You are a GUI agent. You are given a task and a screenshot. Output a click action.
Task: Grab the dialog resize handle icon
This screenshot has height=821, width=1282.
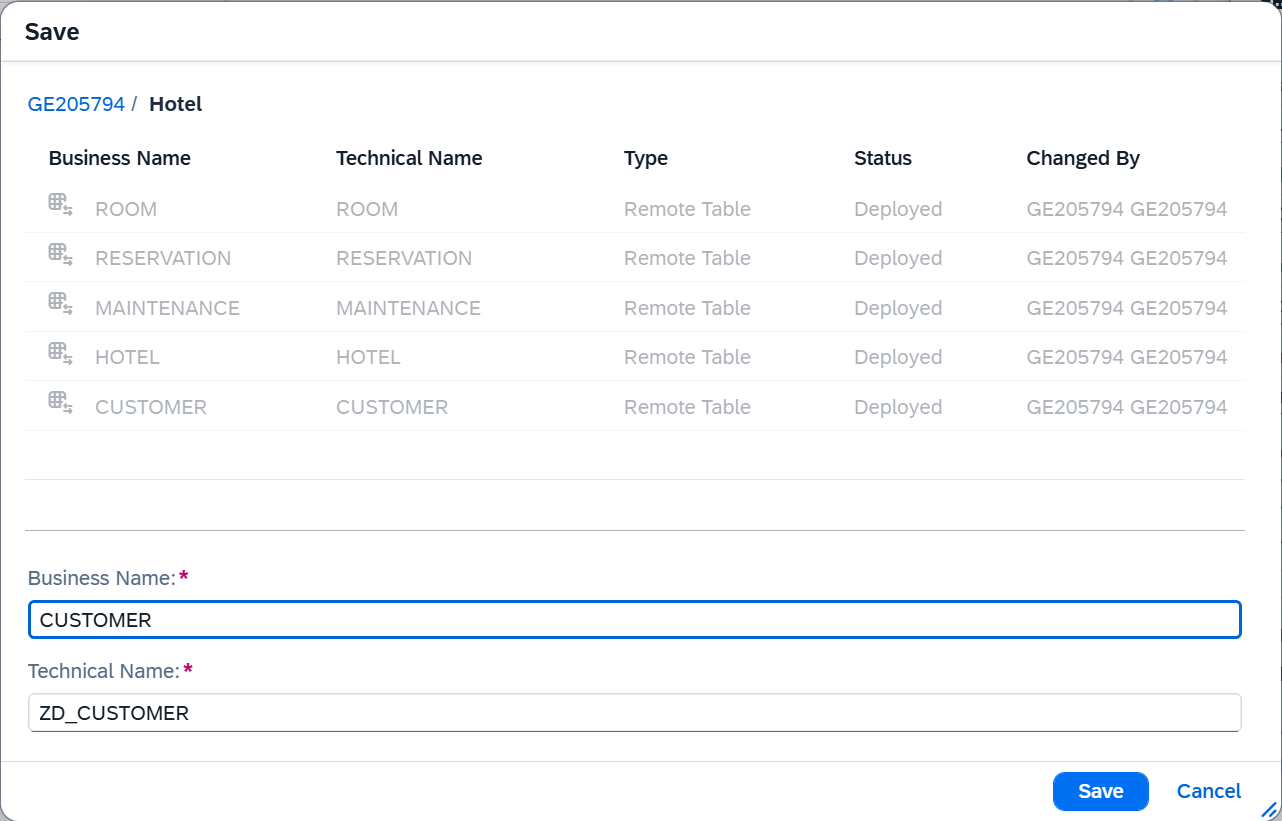(1269, 809)
